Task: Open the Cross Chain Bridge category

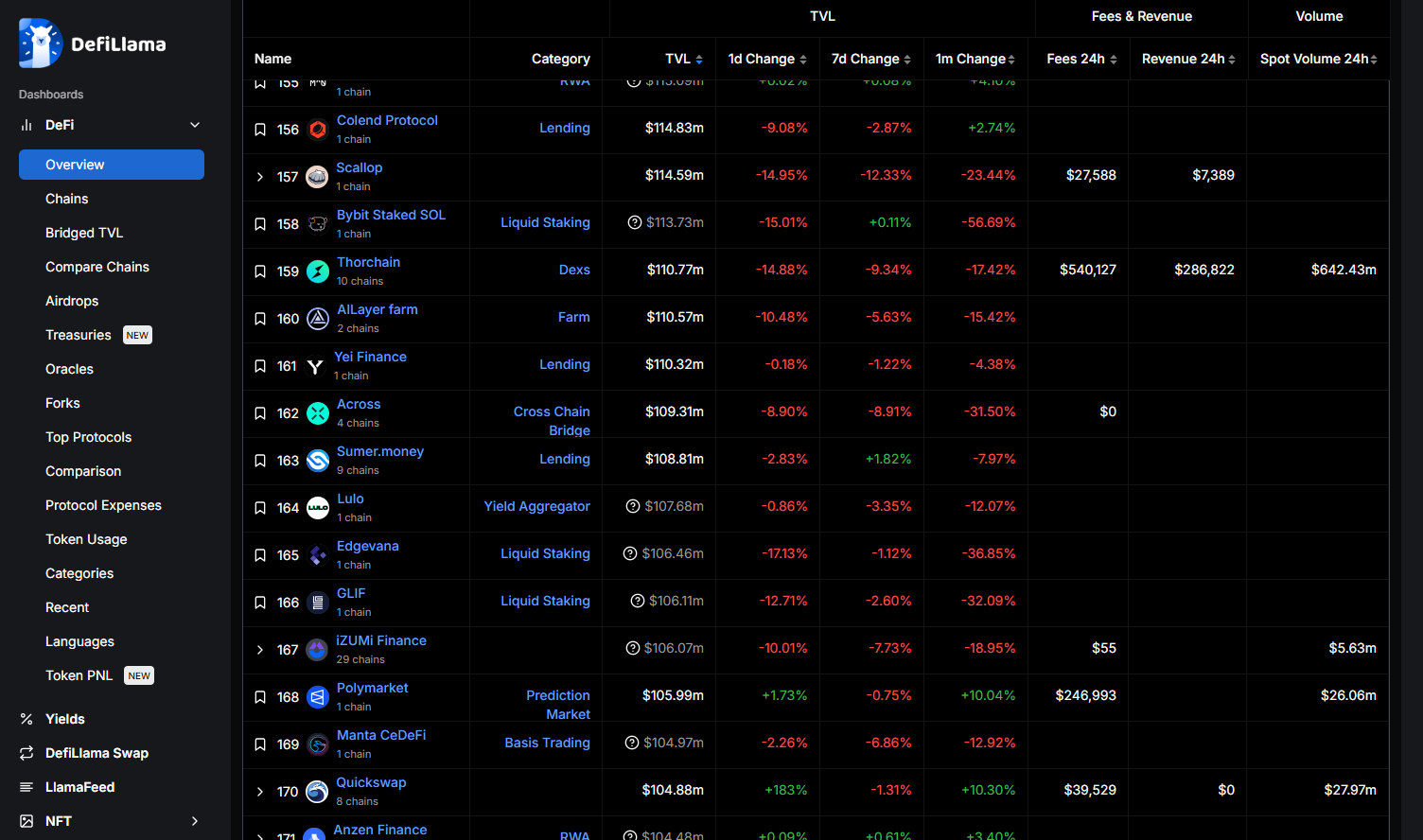Action: (552, 421)
